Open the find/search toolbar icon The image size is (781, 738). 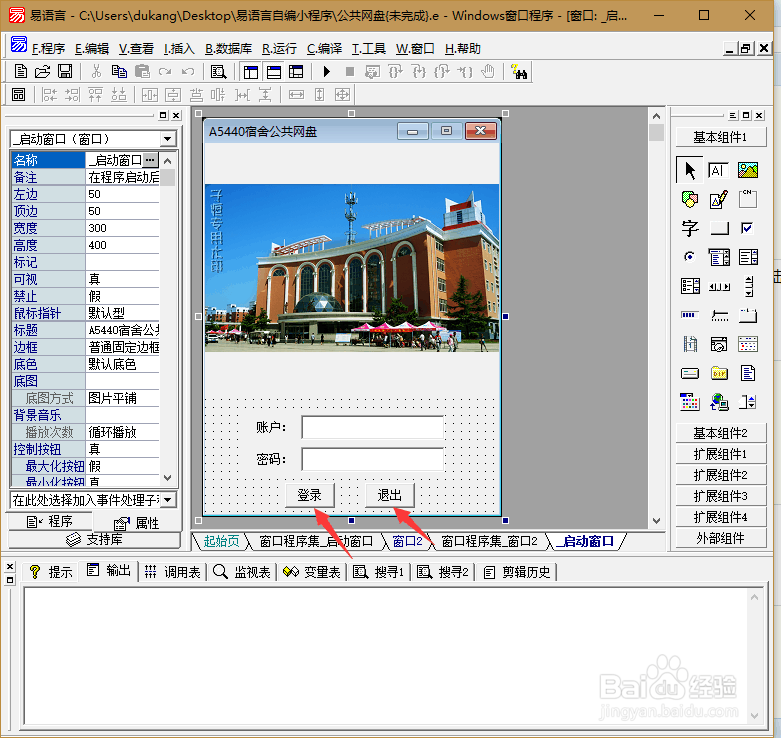click(x=218, y=72)
